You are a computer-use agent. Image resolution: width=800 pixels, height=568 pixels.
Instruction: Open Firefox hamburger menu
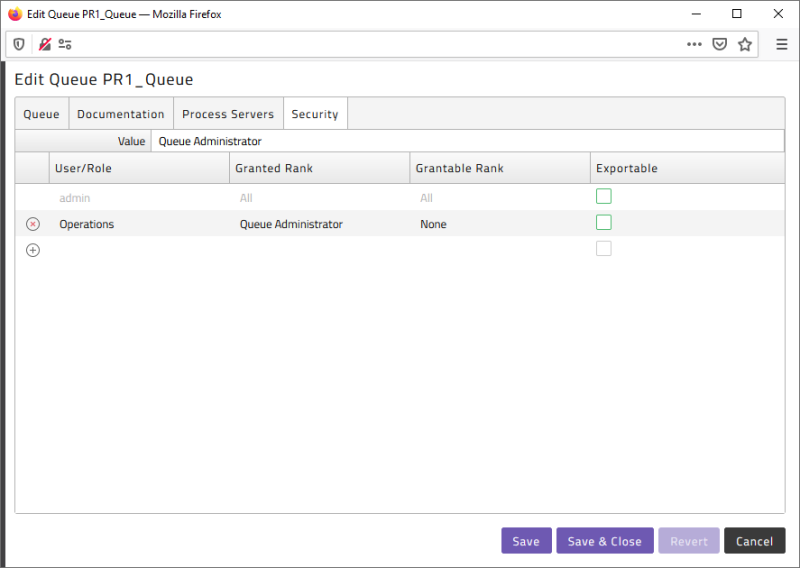pos(782,44)
